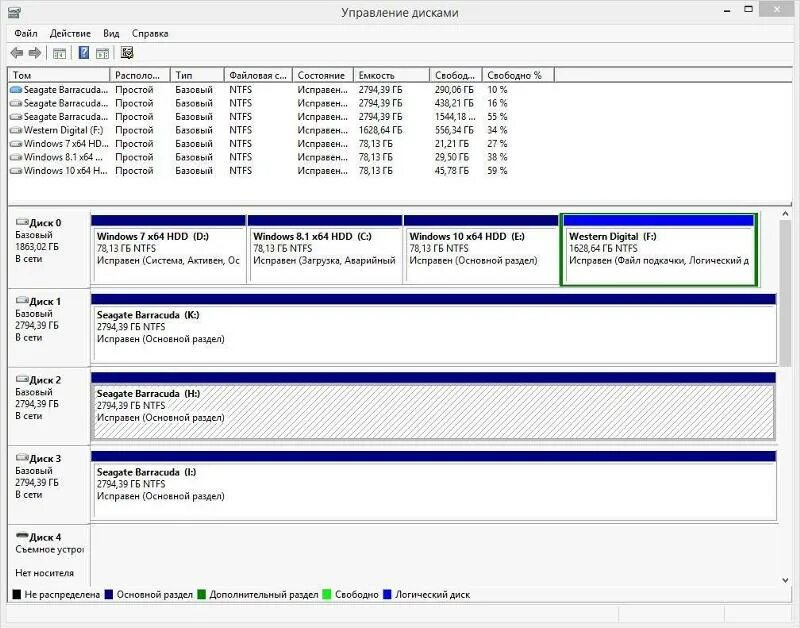The width and height of the screenshot is (800, 628).
Task: Select the Диск 1 disk icon
Action: coord(22,300)
